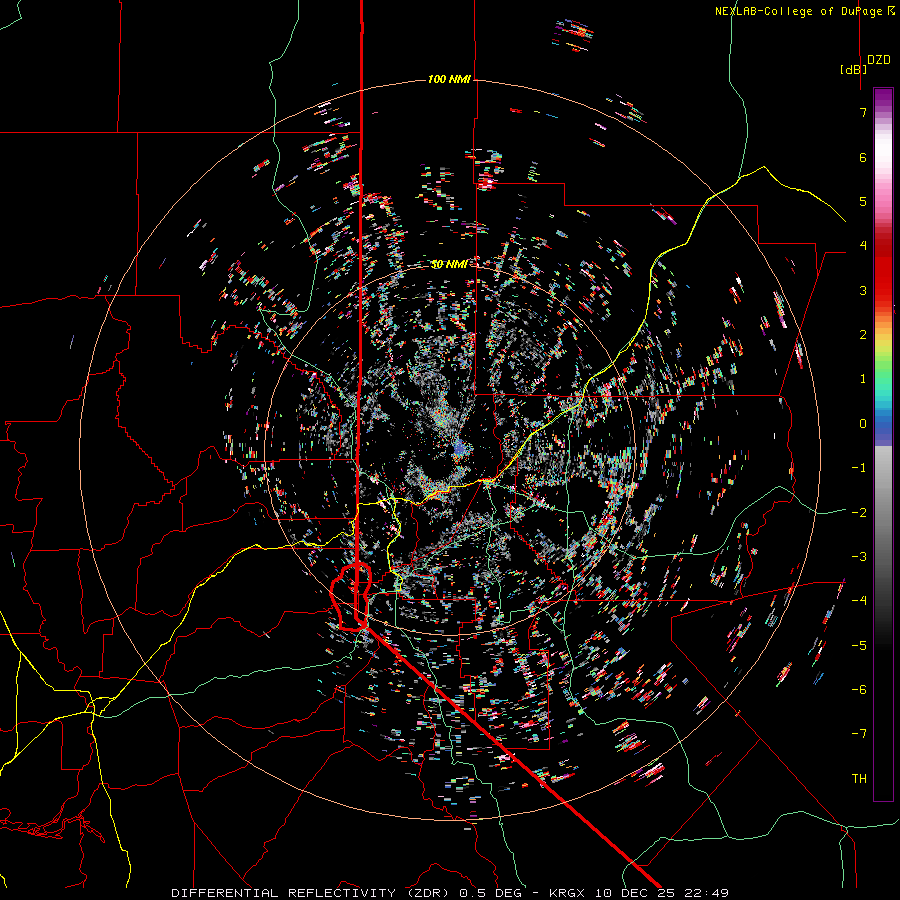Click the -7 value on color scale

click(x=859, y=734)
